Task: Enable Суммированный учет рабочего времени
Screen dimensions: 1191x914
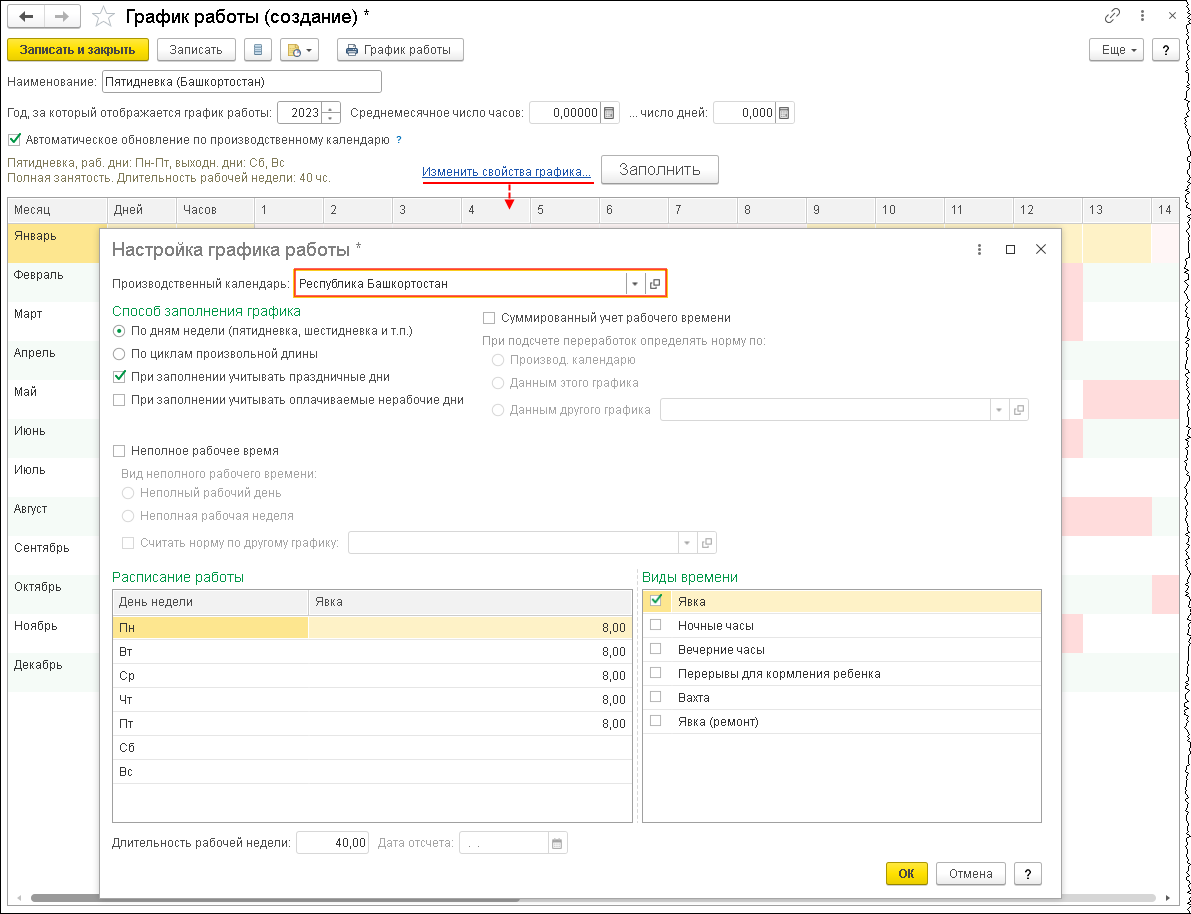Action: [489, 318]
